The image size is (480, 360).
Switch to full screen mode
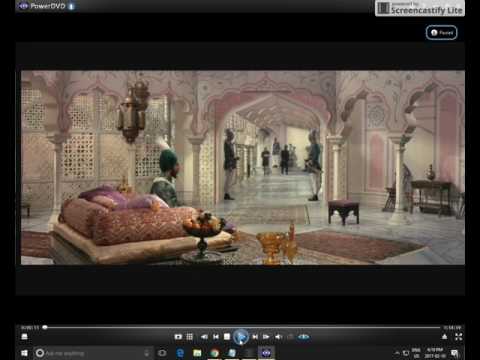pyautogui.click(x=459, y=337)
